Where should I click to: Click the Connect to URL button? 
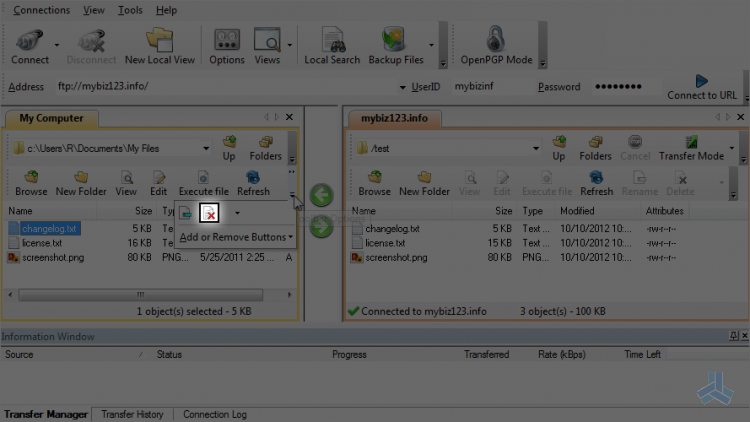(702, 88)
